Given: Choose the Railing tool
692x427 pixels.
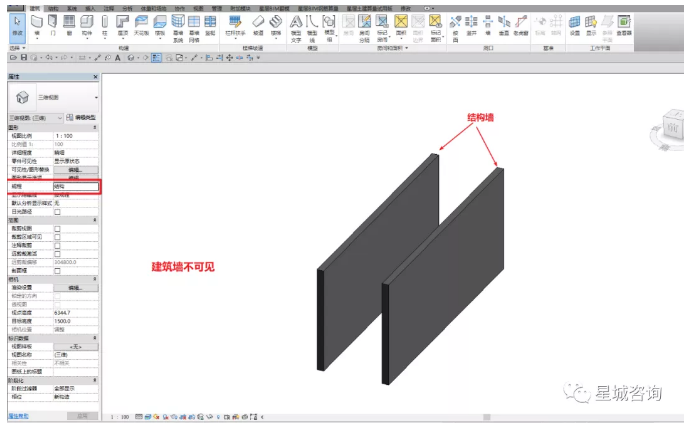Looking at the screenshot, I should 235,25.
